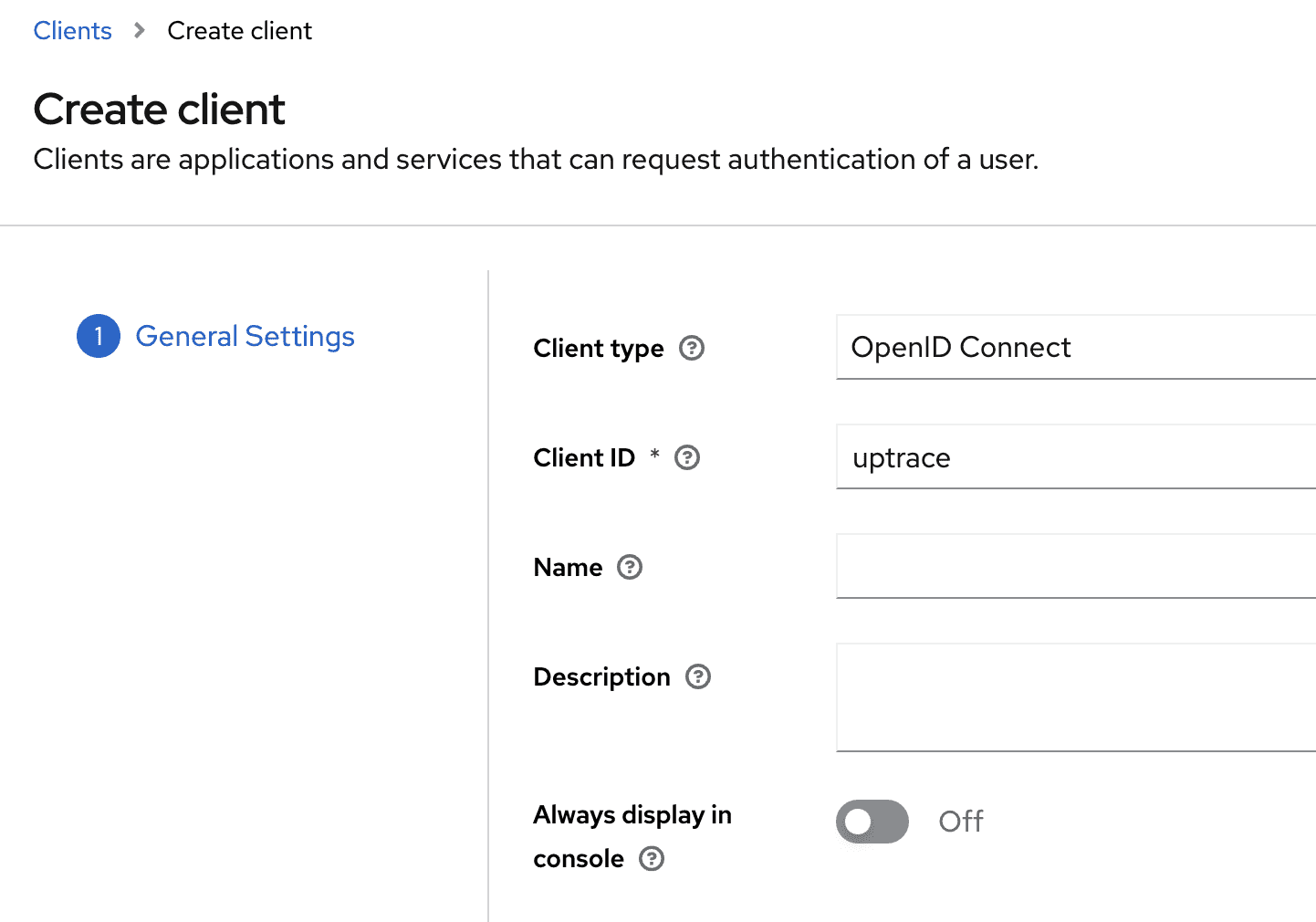The width and height of the screenshot is (1316, 922).
Task: Click the Client ID question mark icon
Action: tap(687, 457)
